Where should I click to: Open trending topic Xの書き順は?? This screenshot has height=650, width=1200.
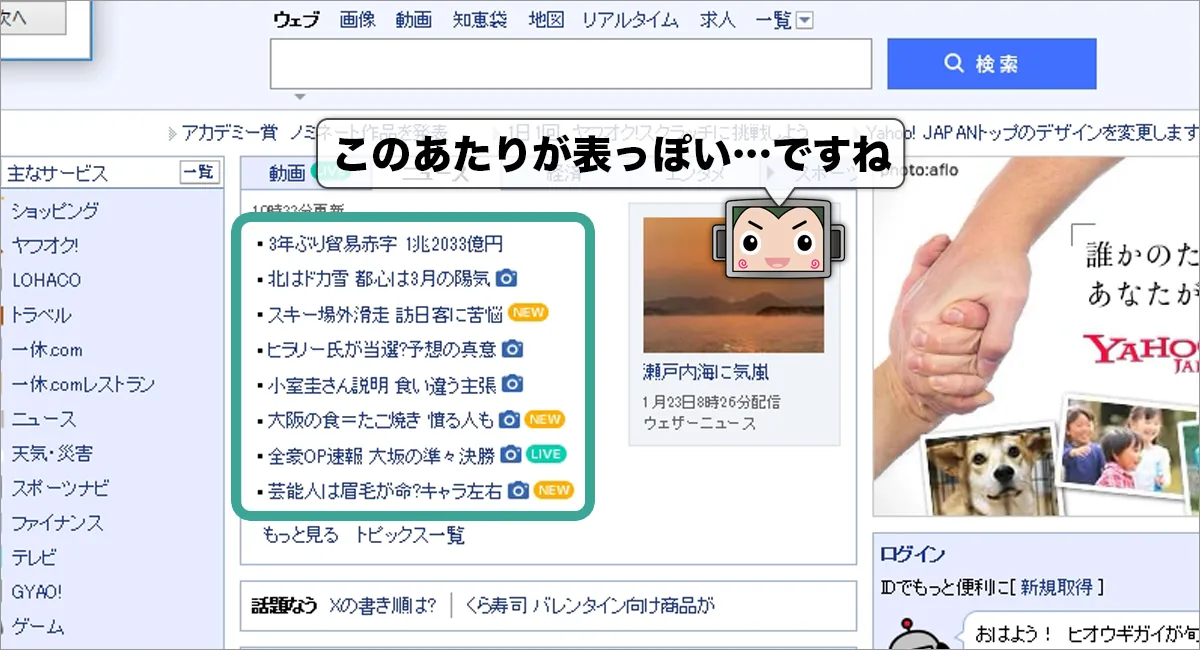383,606
